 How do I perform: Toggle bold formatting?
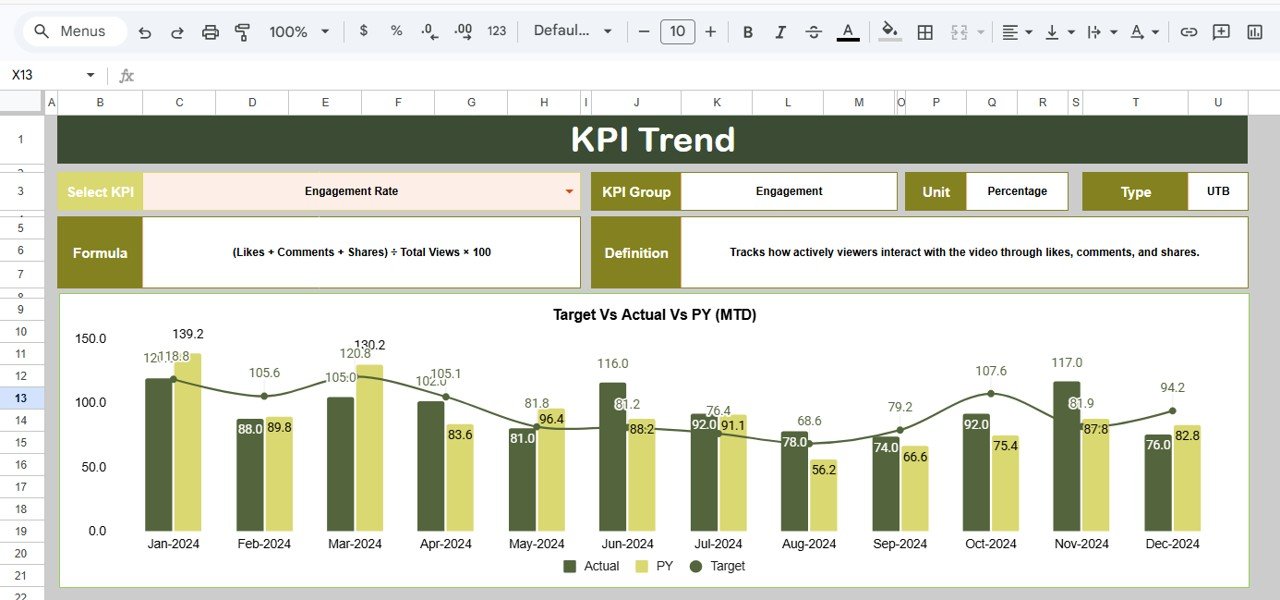coord(747,31)
